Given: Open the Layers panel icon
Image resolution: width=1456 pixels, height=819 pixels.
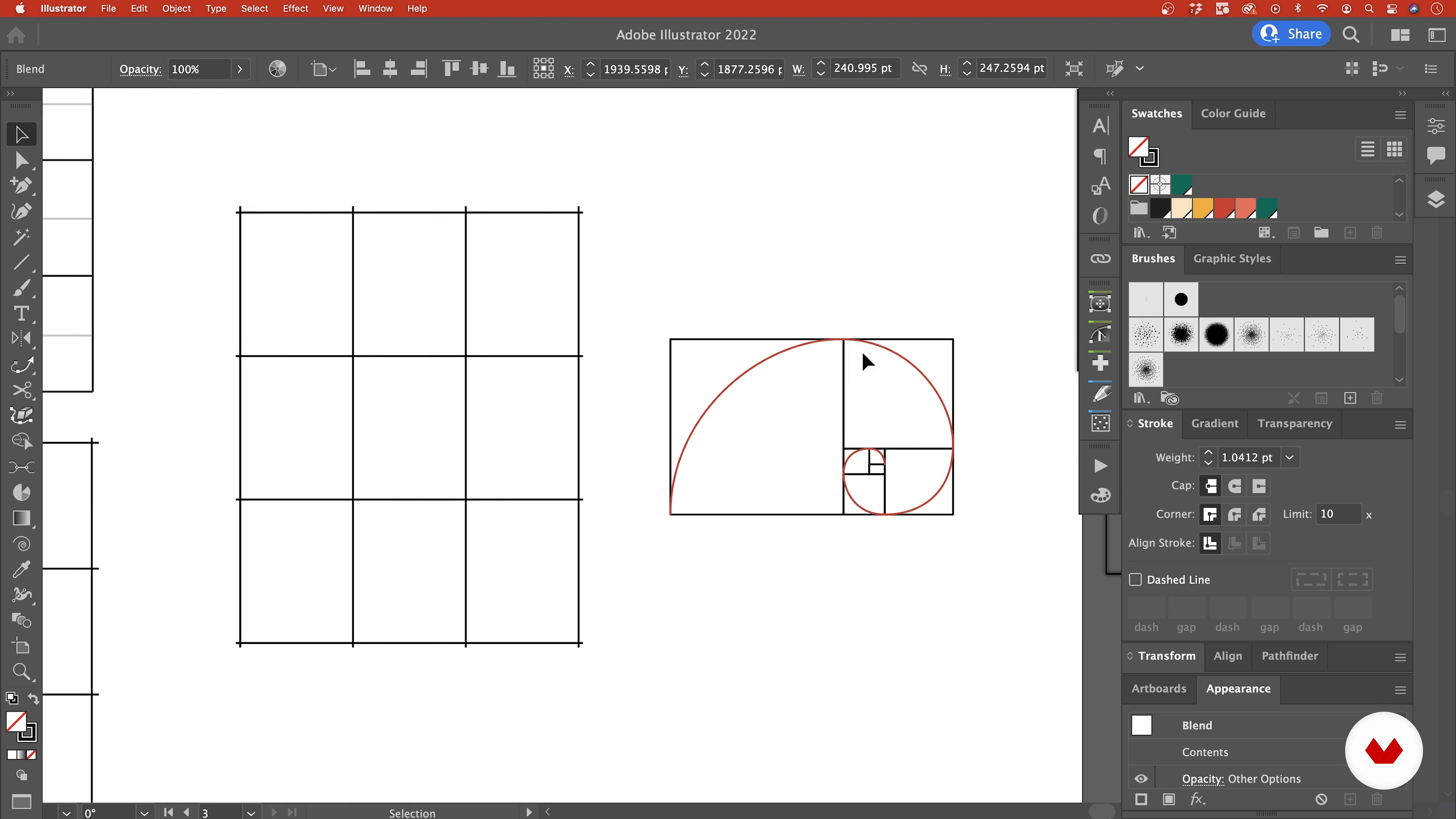Looking at the screenshot, I should [x=1436, y=199].
